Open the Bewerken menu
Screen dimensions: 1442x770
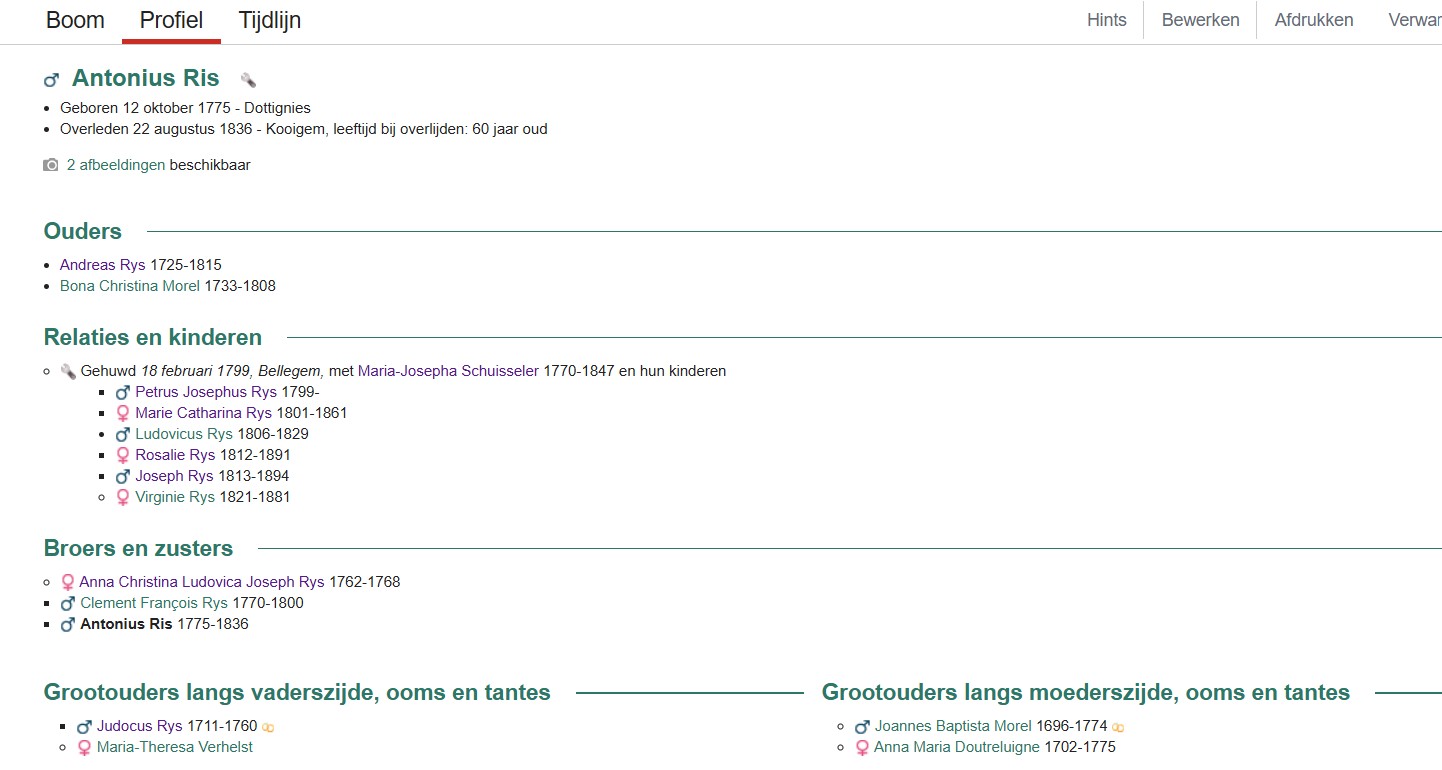pyautogui.click(x=1200, y=19)
